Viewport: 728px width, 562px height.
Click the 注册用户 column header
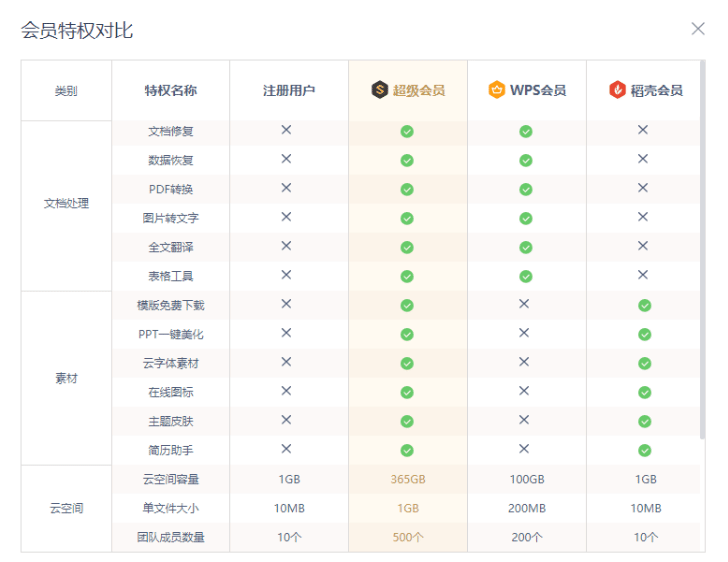tap(289, 90)
